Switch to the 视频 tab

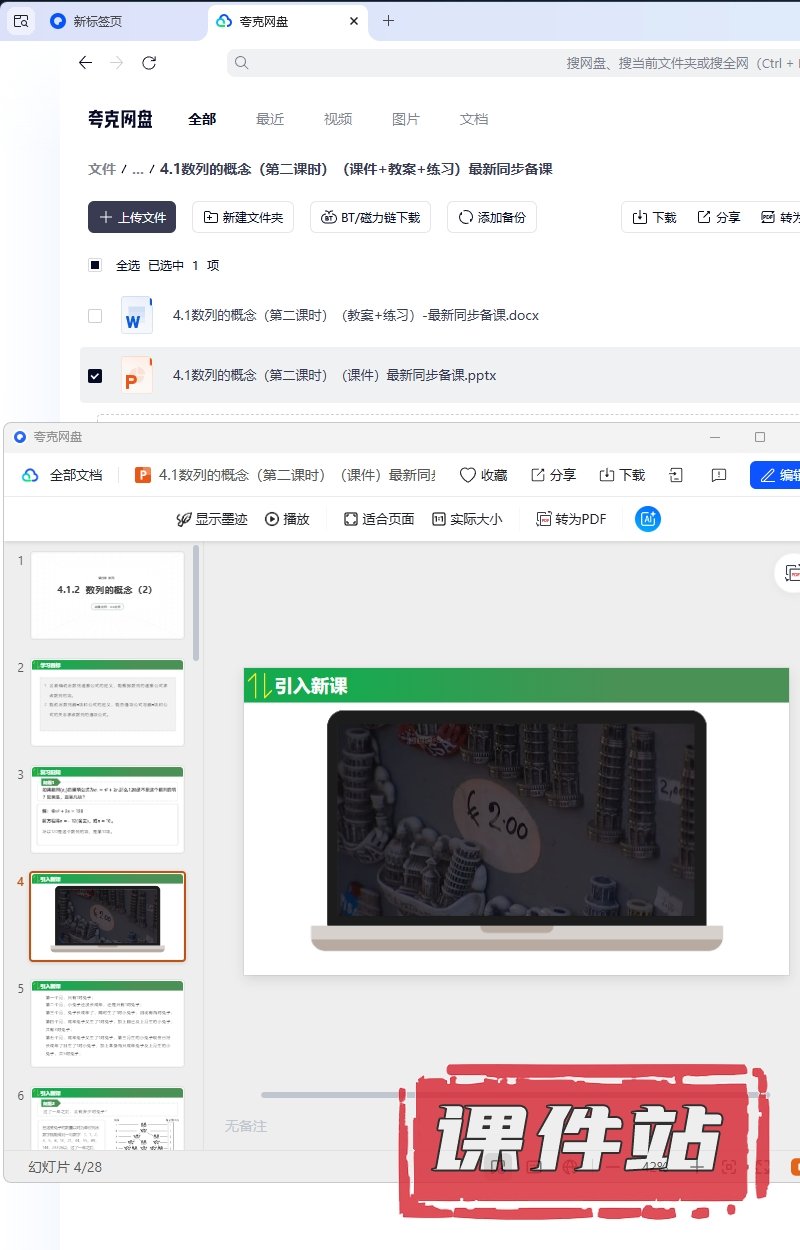[338, 119]
